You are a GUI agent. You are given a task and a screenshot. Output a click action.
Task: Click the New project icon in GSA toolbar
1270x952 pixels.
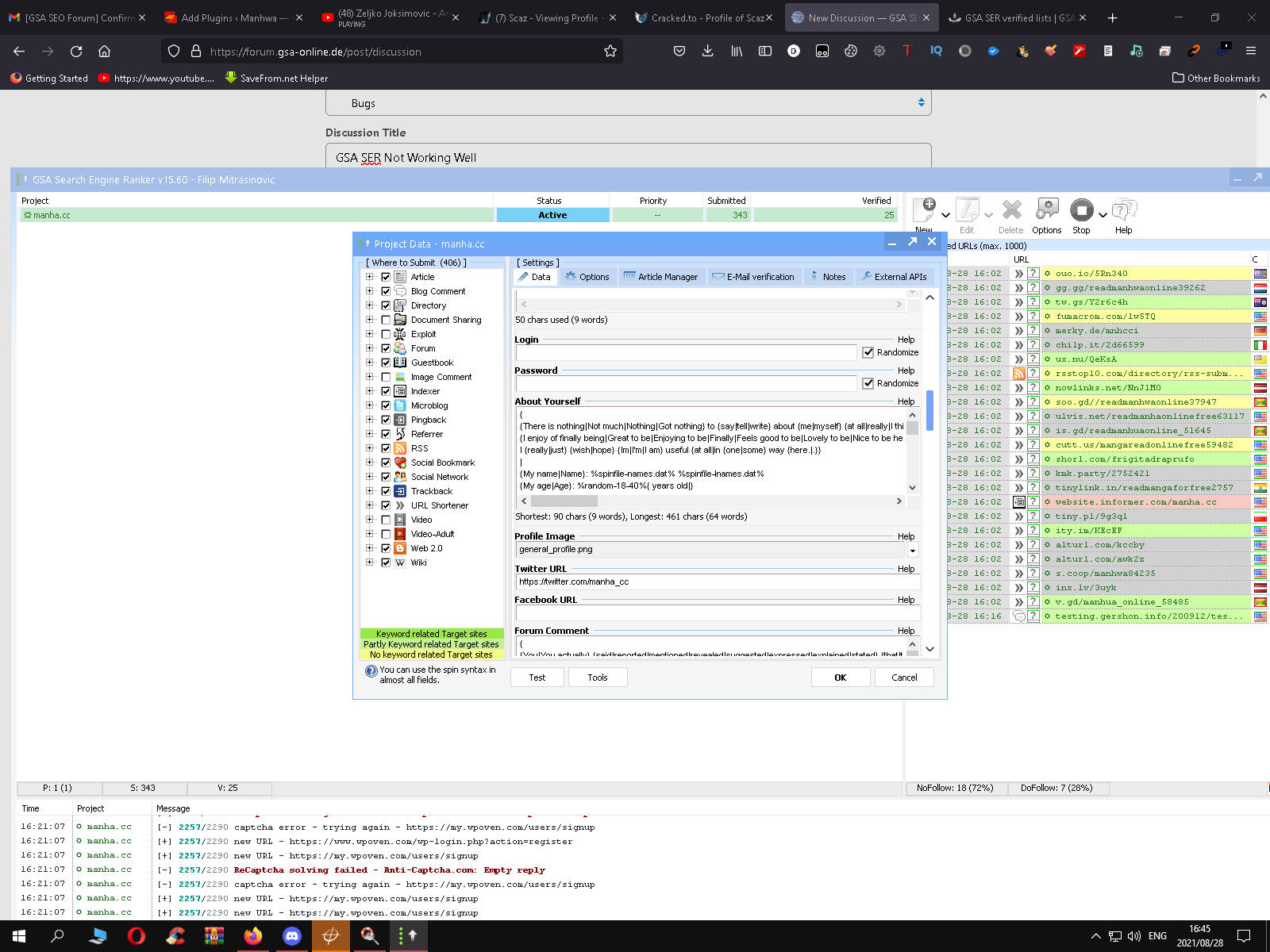click(x=925, y=209)
